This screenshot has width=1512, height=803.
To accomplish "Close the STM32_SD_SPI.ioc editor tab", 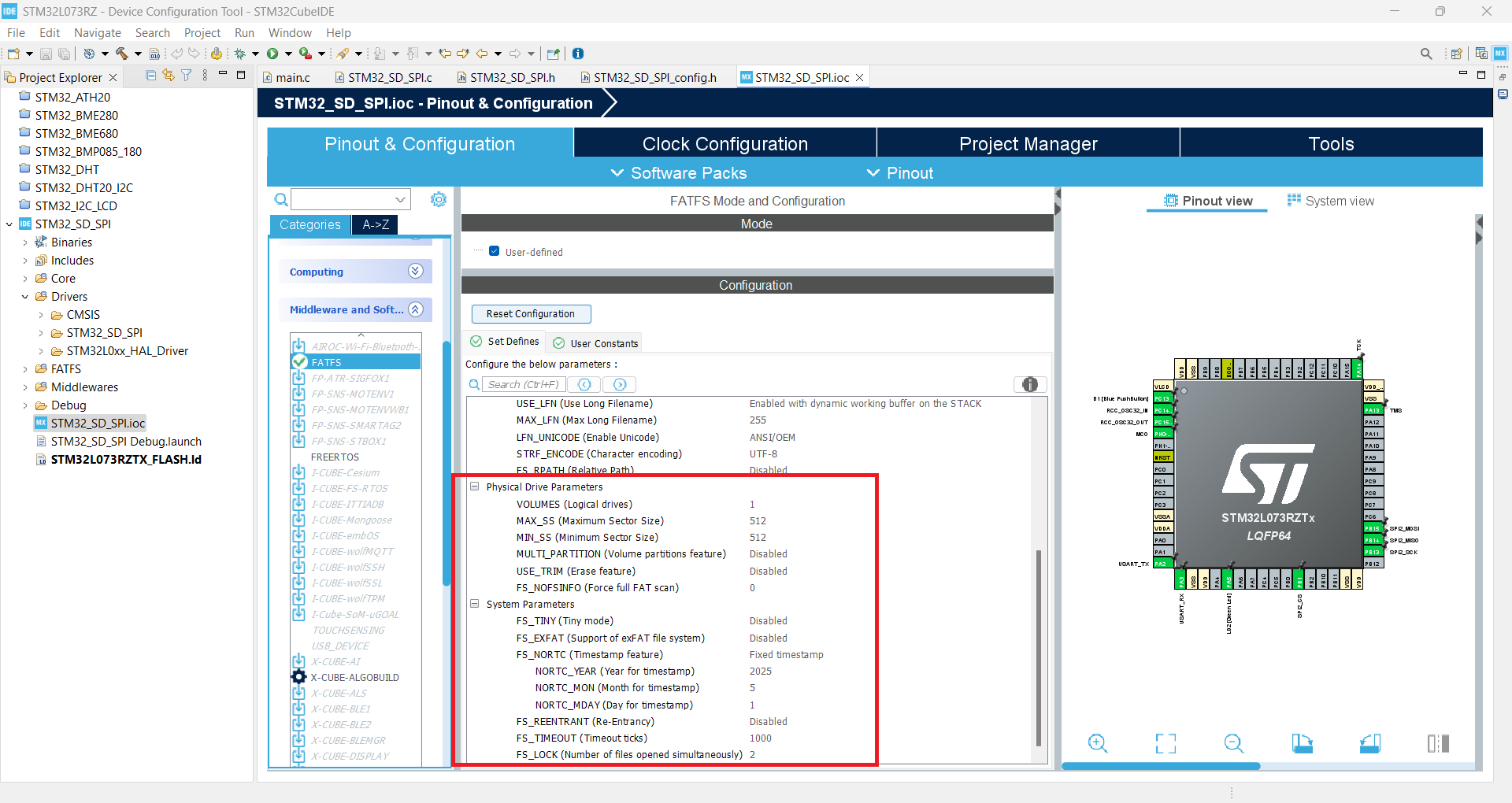I will 860,77.
